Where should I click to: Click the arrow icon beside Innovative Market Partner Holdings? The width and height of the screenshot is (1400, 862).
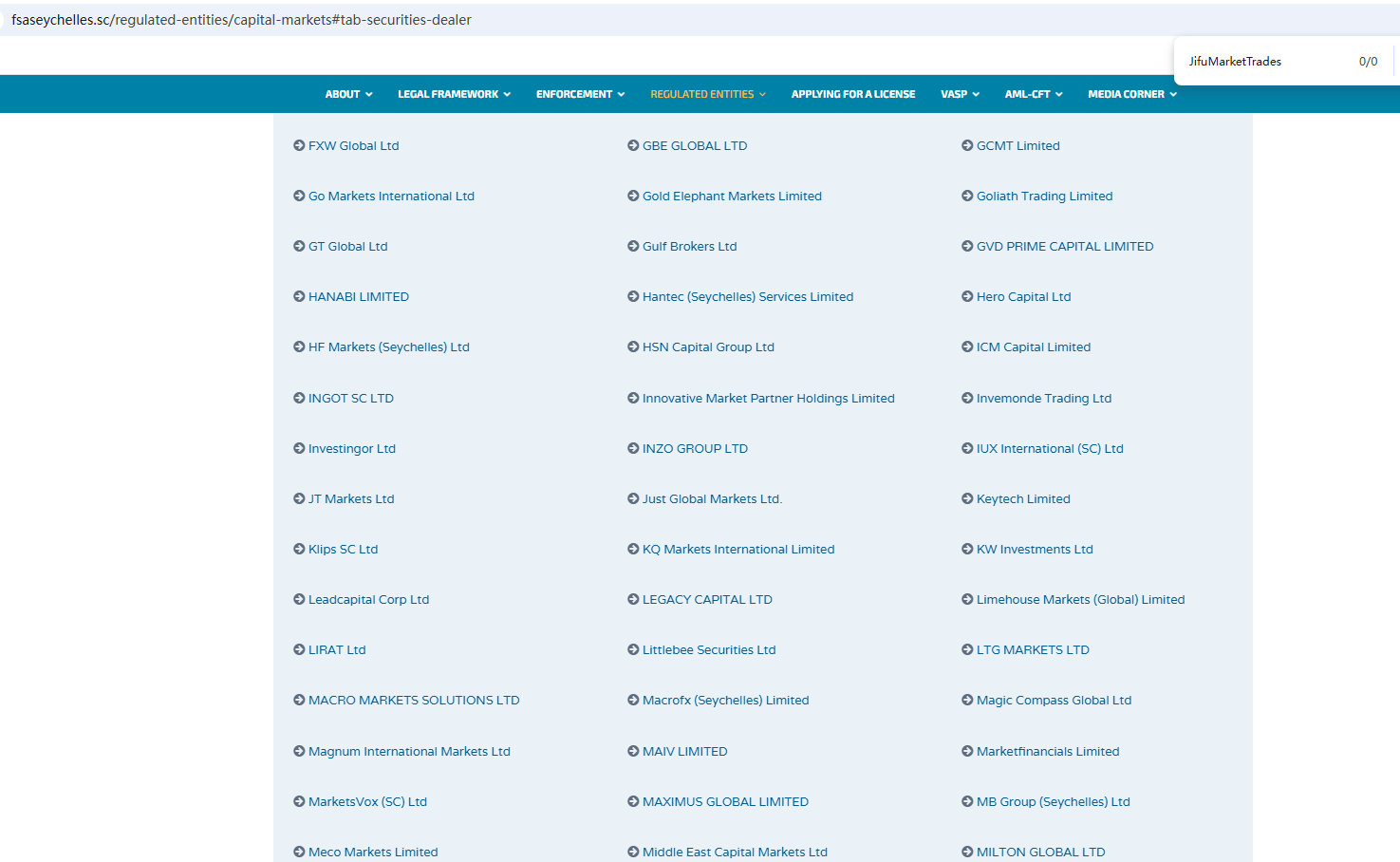click(x=633, y=398)
